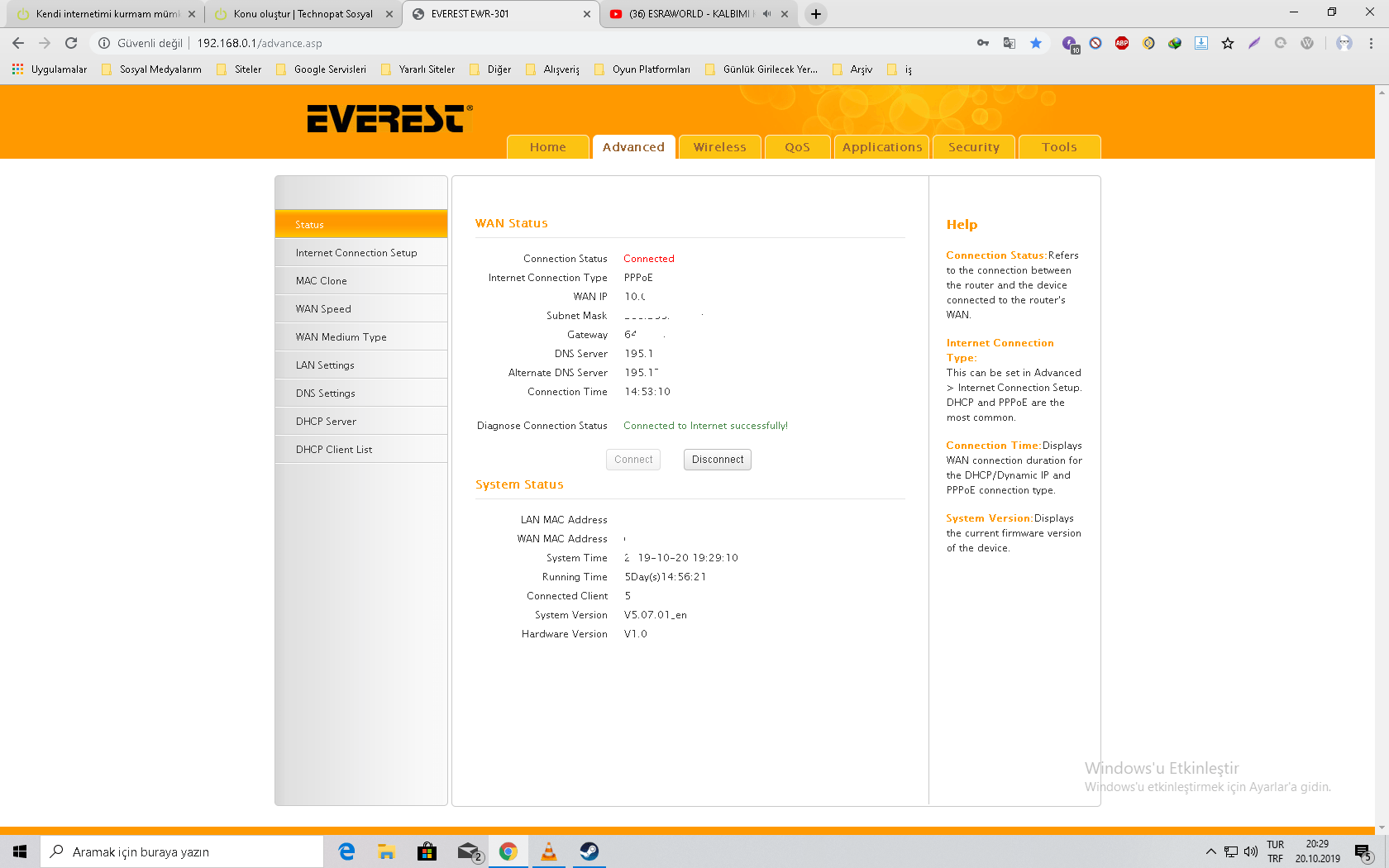Switch to the ESRAWORLD YouTube tab
Image resolution: width=1389 pixels, height=868 pixels.
699,14
